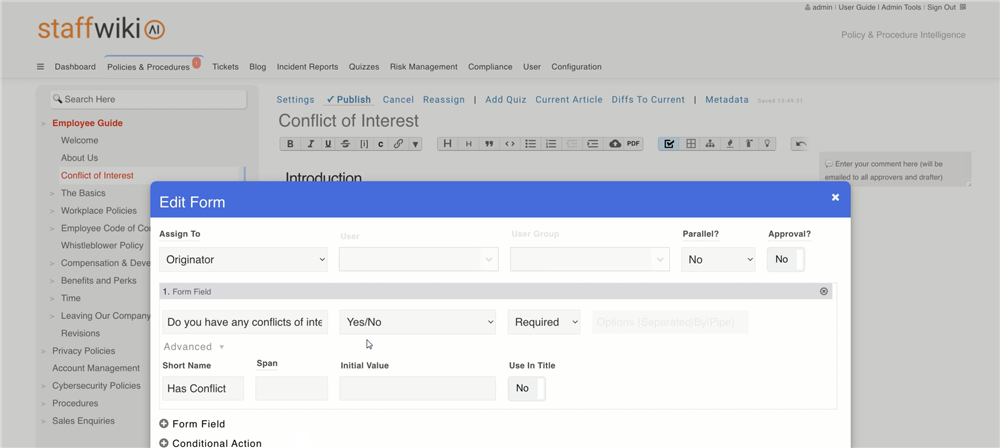
Task: Open the Incident Reports menu
Action: [307, 67]
